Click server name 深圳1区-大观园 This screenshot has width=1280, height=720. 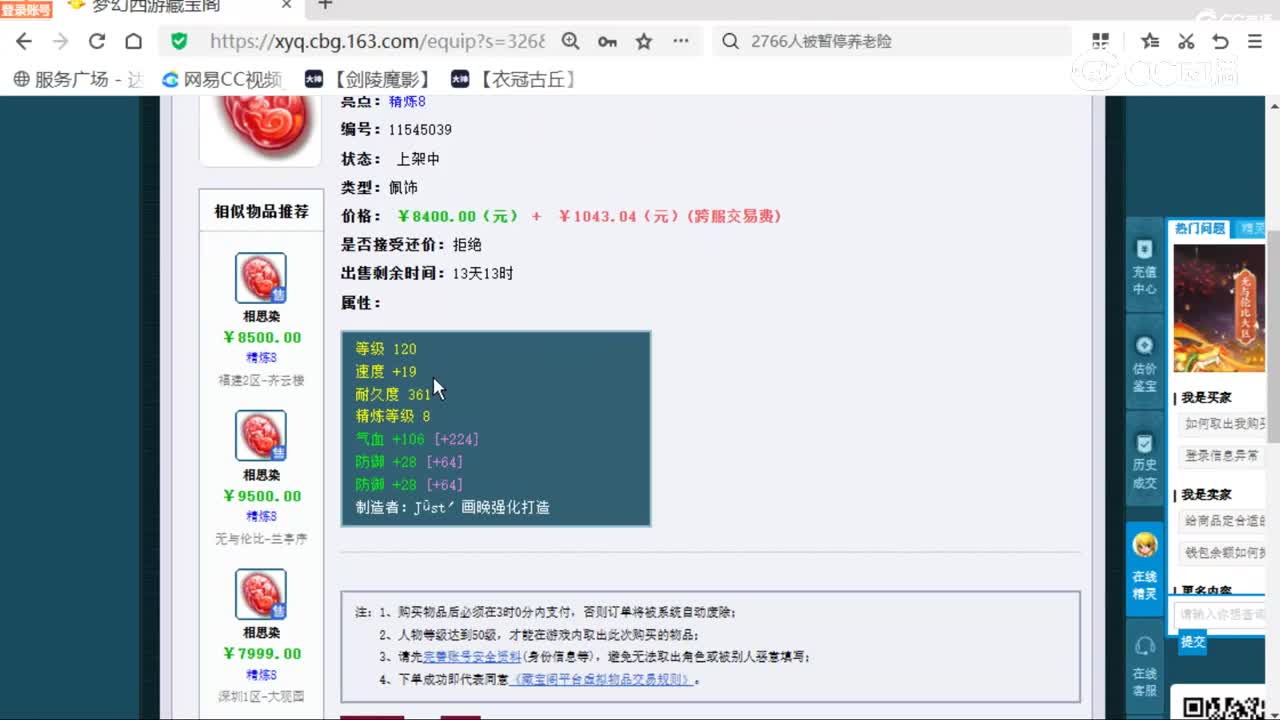tap(261, 696)
